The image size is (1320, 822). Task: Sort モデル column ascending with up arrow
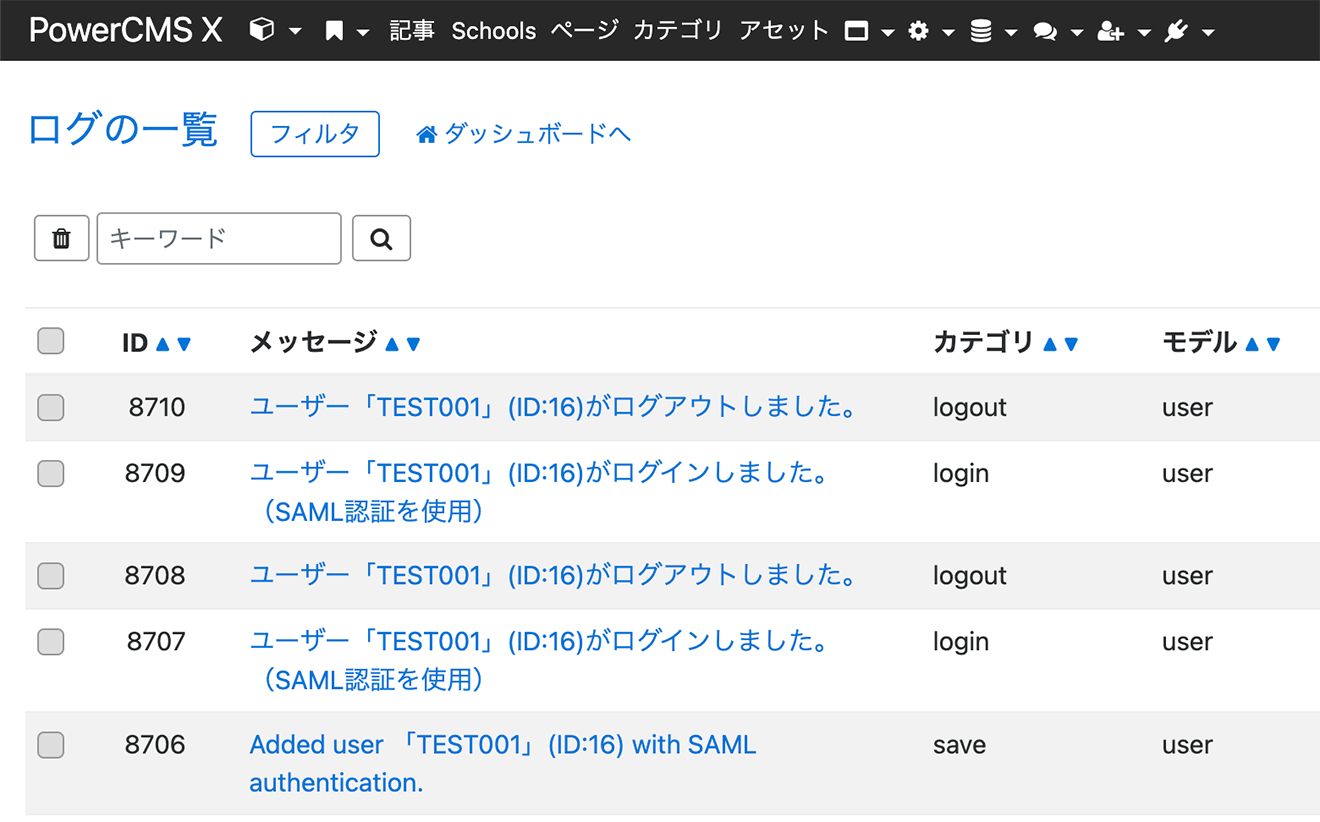tap(1251, 344)
